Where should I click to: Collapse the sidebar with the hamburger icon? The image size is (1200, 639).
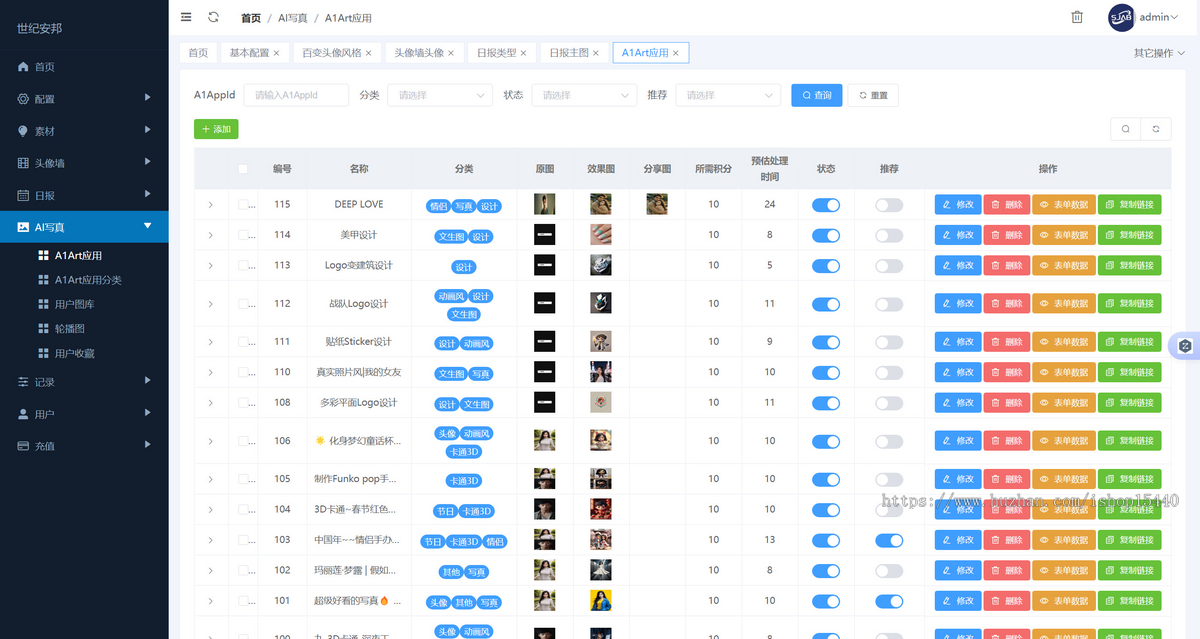click(x=186, y=17)
